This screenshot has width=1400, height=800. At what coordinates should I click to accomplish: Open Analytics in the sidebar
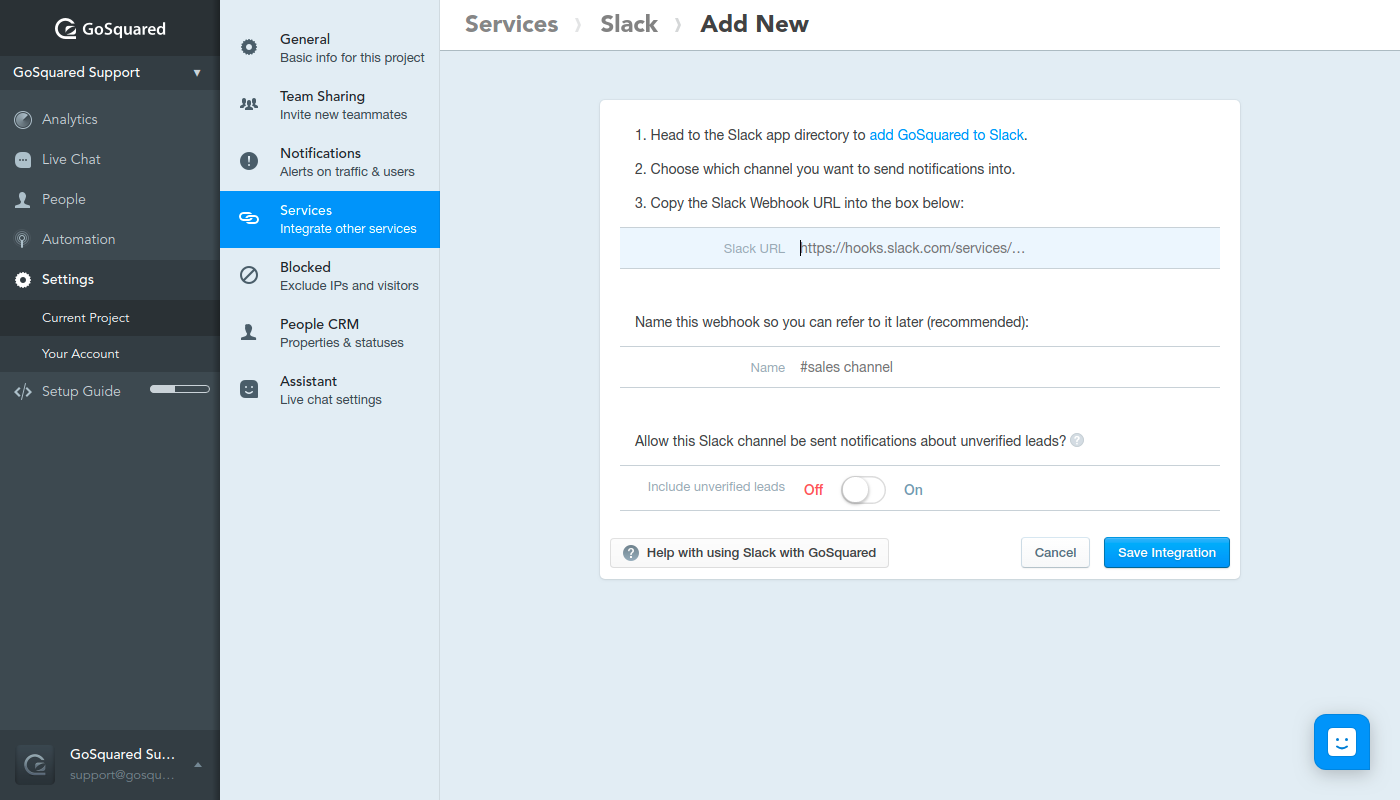pos(109,120)
